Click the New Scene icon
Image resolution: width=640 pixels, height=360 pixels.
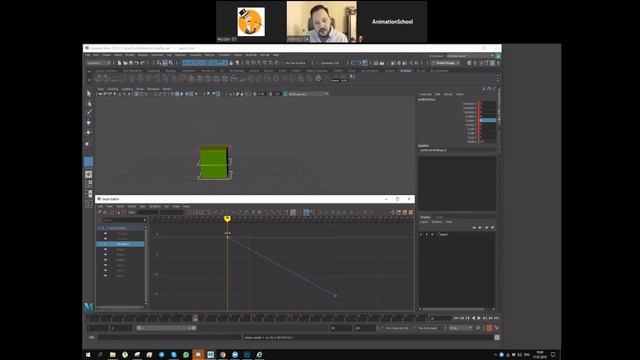pos(119,63)
